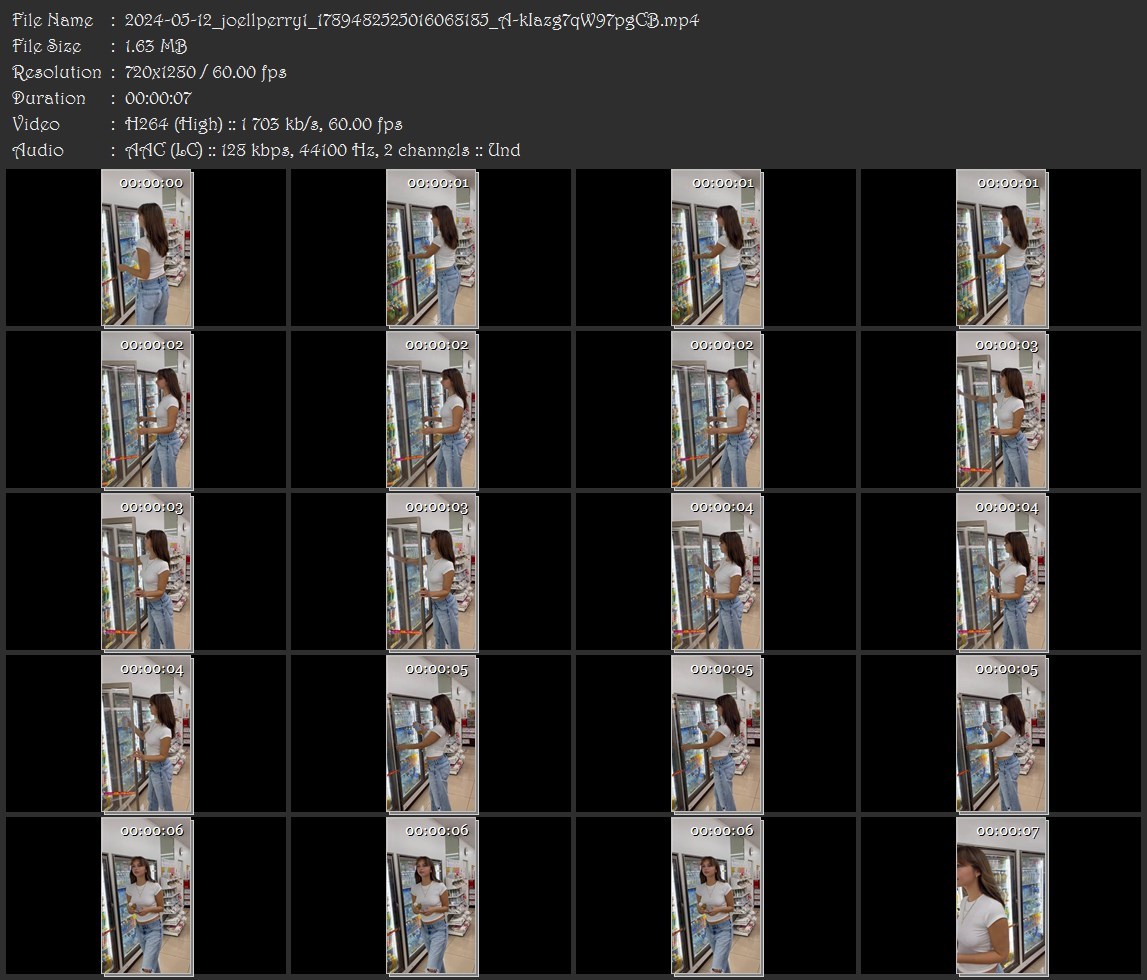Click the second thumbnail stamped 00:00:03
Image resolution: width=1147 pixels, height=980 pixels.
[146, 572]
